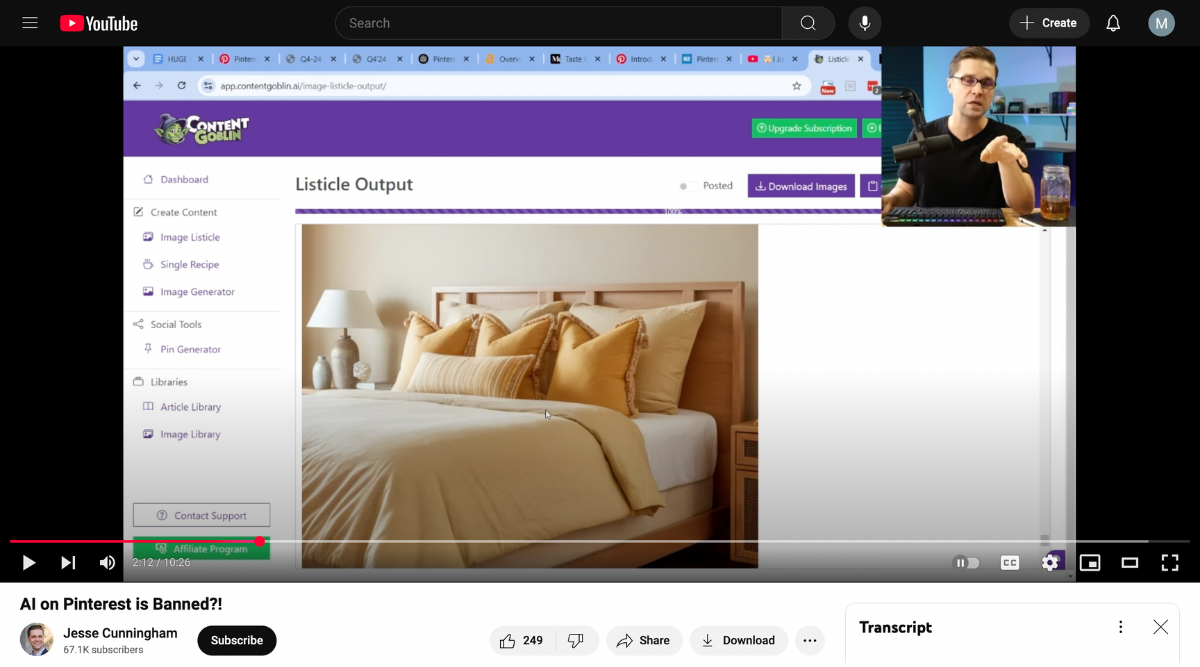Open the more actions ellipsis menu

point(810,640)
